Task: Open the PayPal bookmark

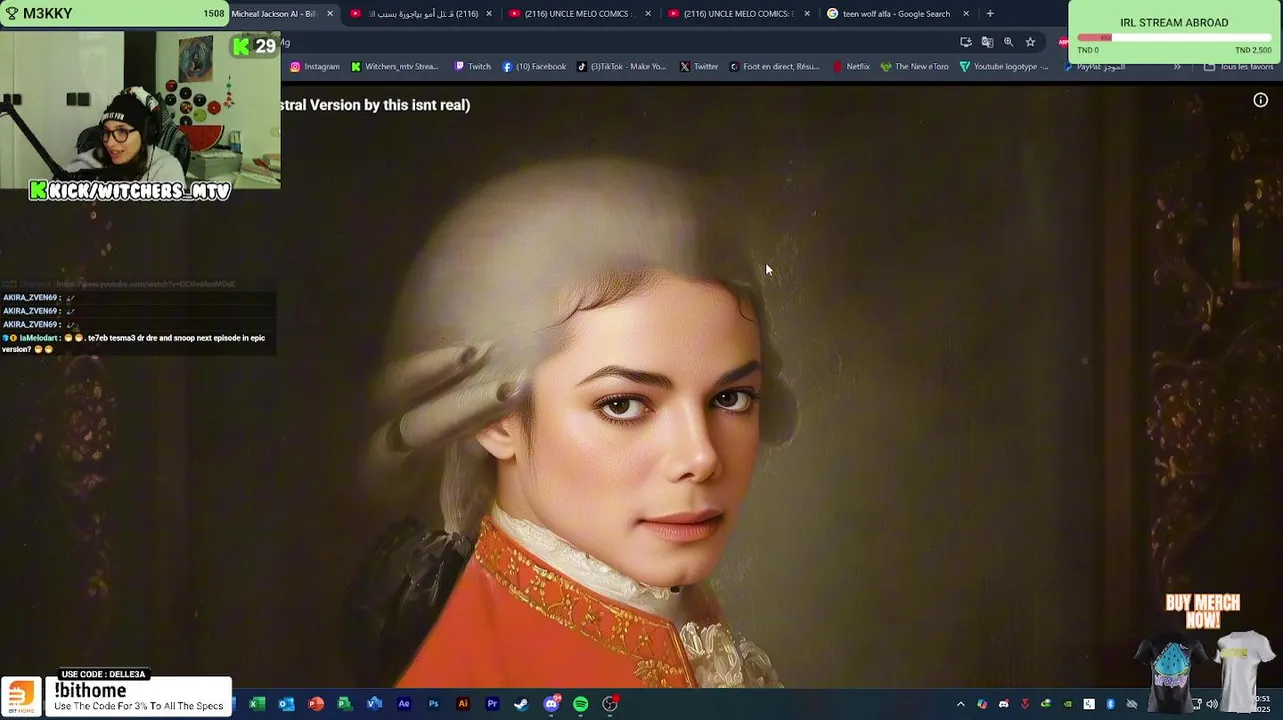Action: click(x=1094, y=67)
